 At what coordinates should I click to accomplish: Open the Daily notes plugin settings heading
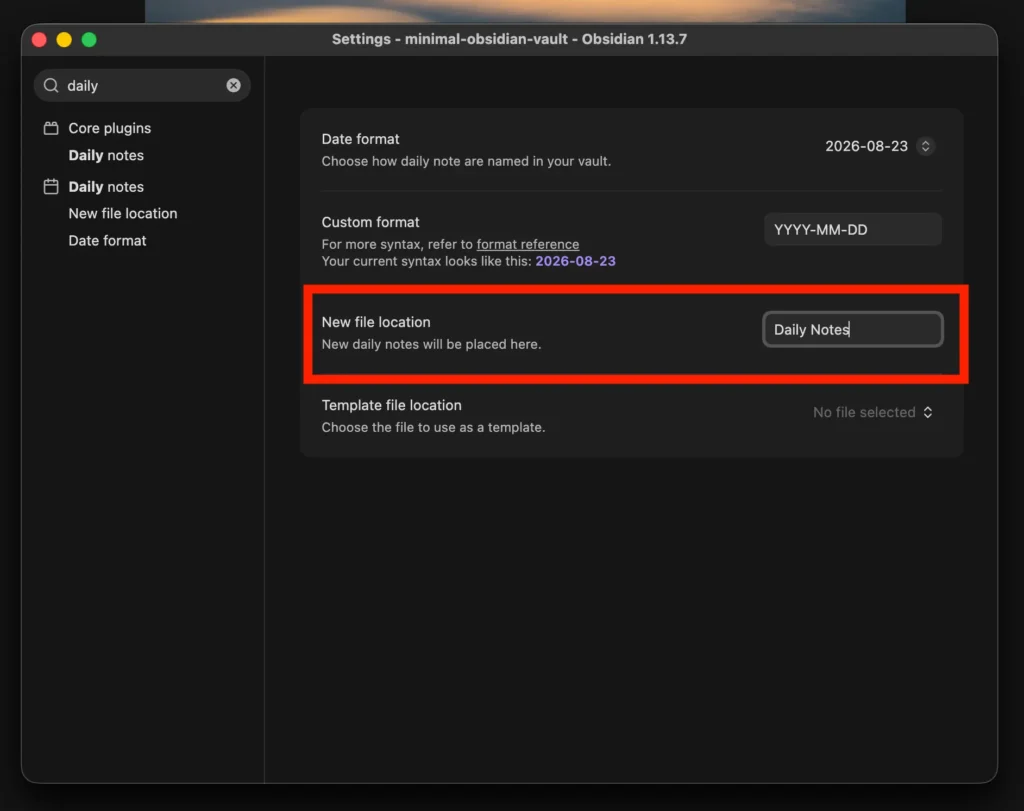(x=106, y=187)
